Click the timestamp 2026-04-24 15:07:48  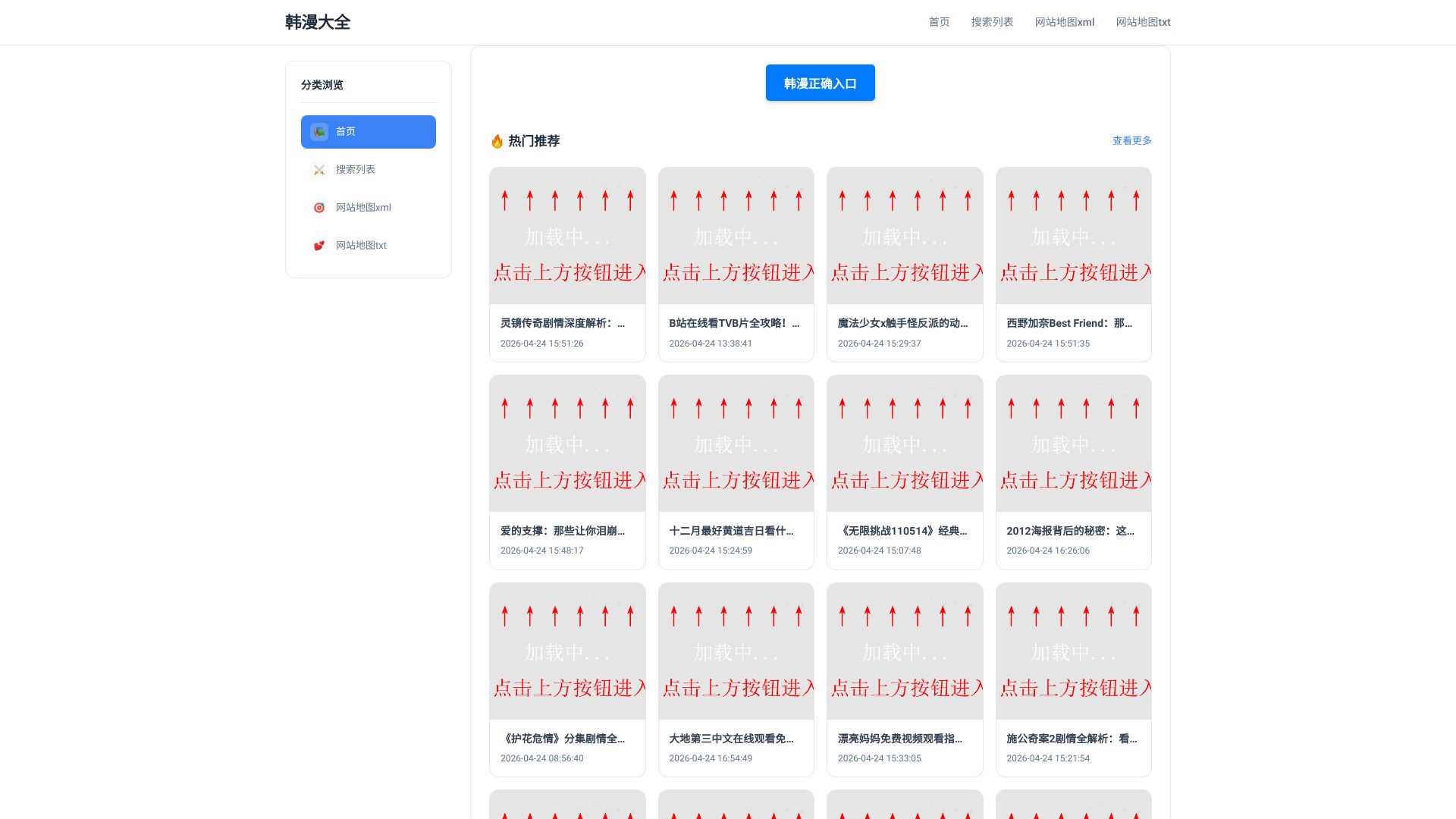pyautogui.click(x=880, y=551)
